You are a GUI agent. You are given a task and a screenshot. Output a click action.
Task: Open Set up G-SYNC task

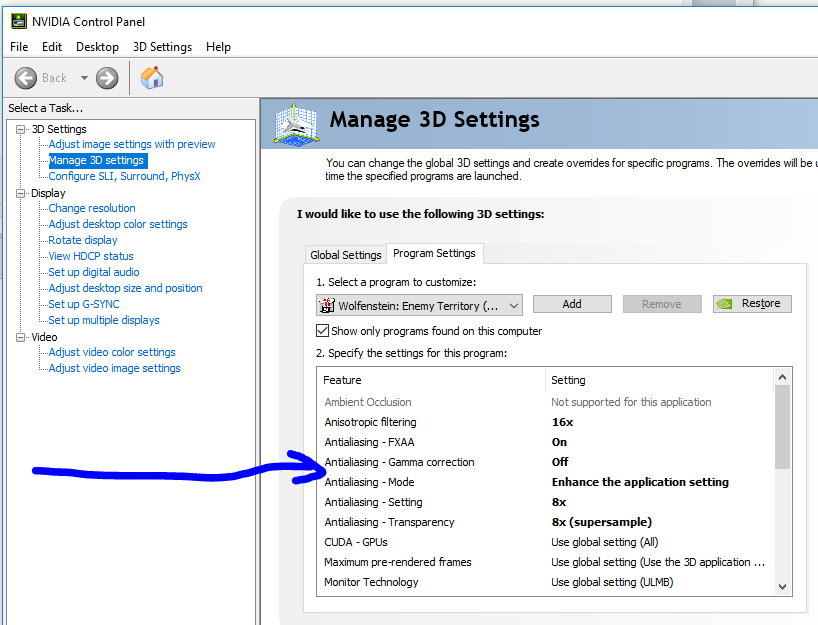pyautogui.click(x=83, y=304)
